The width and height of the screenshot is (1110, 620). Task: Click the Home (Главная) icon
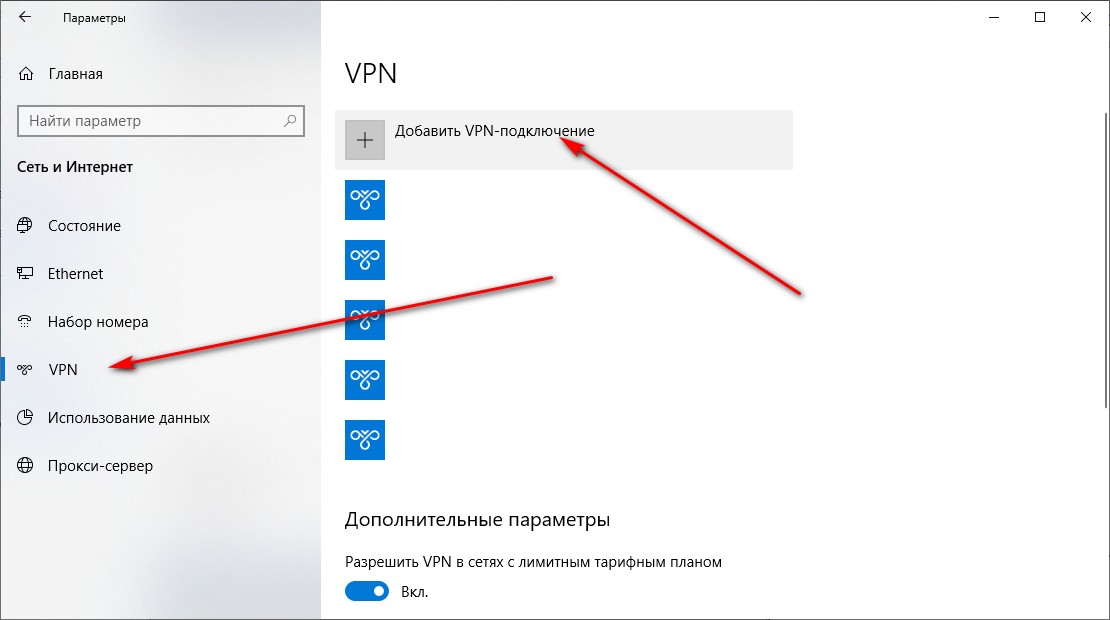(26, 74)
